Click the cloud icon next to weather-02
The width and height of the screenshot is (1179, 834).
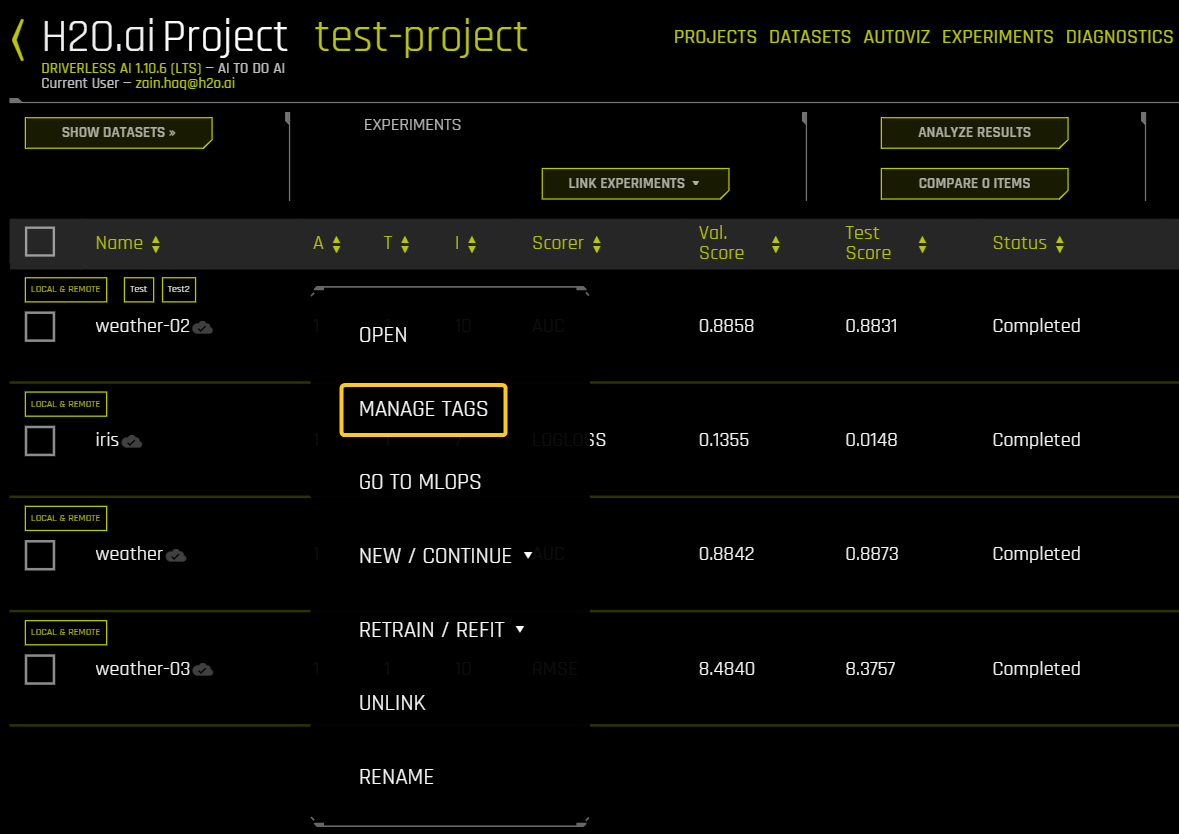[203, 327]
